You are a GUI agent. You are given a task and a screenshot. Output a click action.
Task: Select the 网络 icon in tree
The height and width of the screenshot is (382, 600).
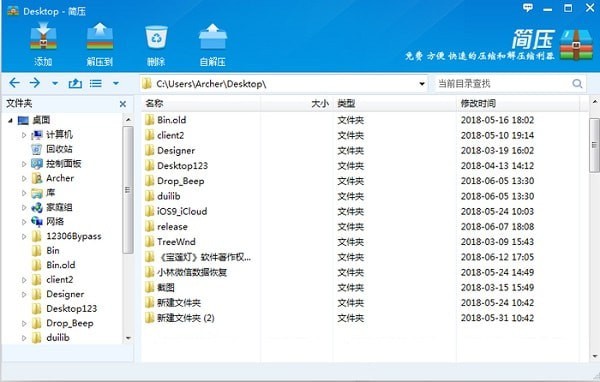37,222
